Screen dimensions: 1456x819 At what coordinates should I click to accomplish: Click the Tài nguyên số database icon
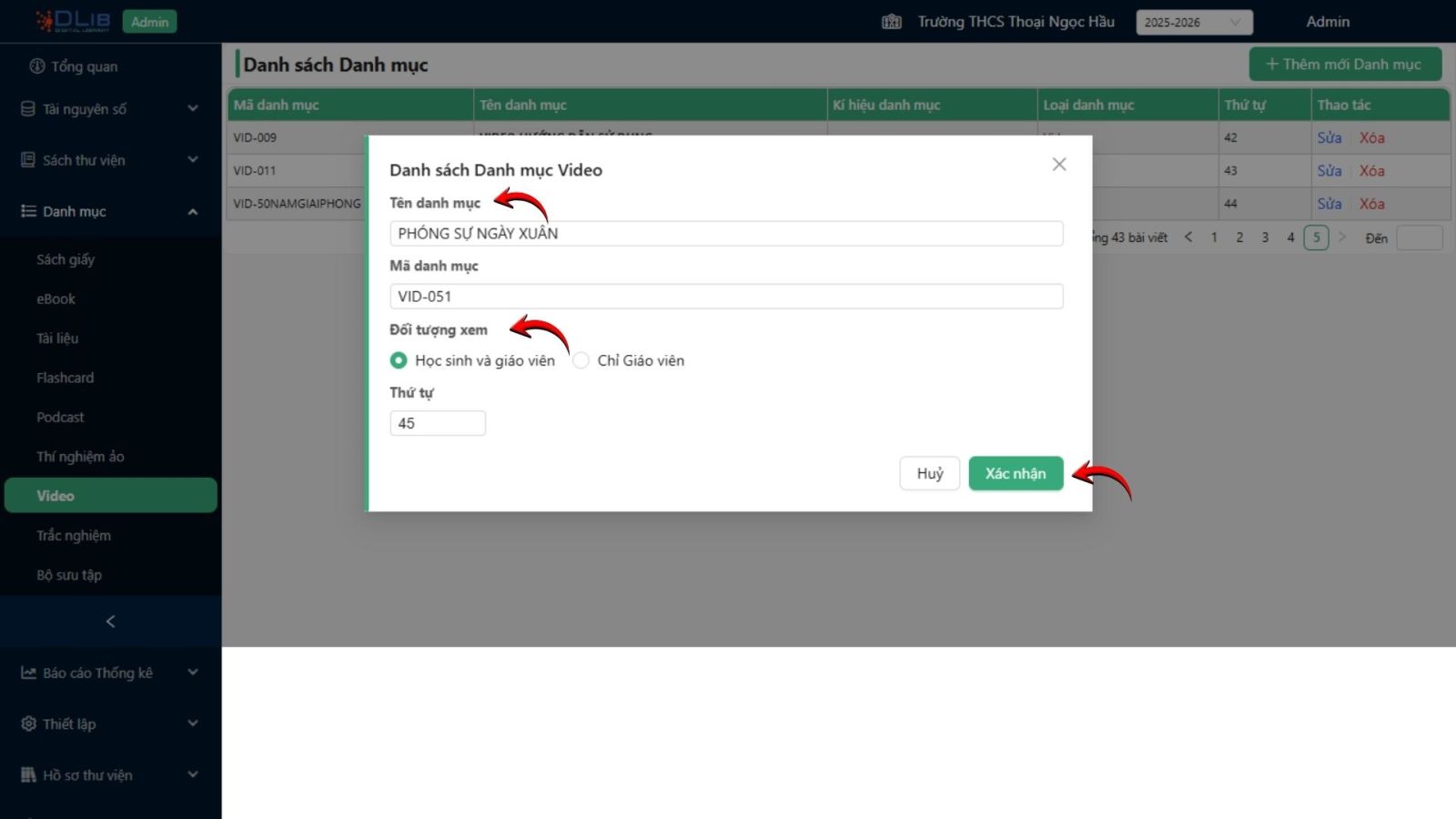click(x=28, y=109)
